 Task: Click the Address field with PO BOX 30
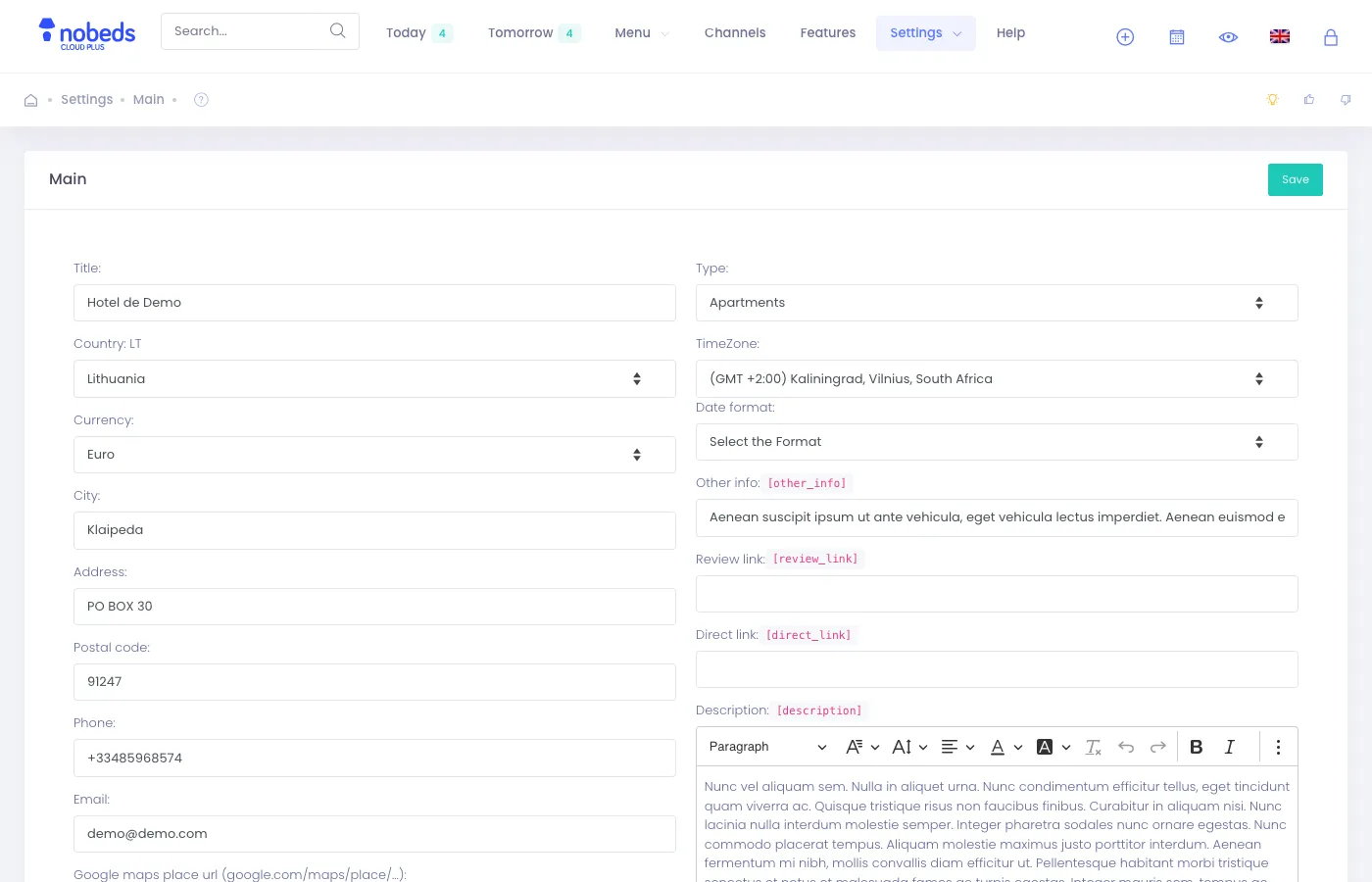(x=374, y=607)
